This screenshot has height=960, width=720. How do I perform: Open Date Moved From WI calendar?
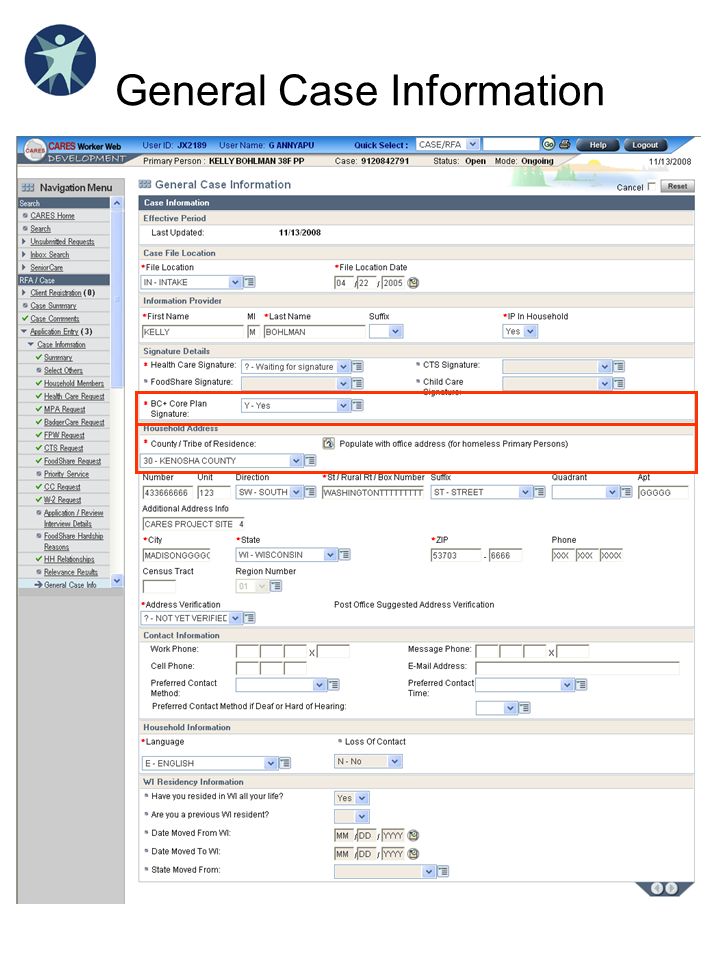point(413,835)
